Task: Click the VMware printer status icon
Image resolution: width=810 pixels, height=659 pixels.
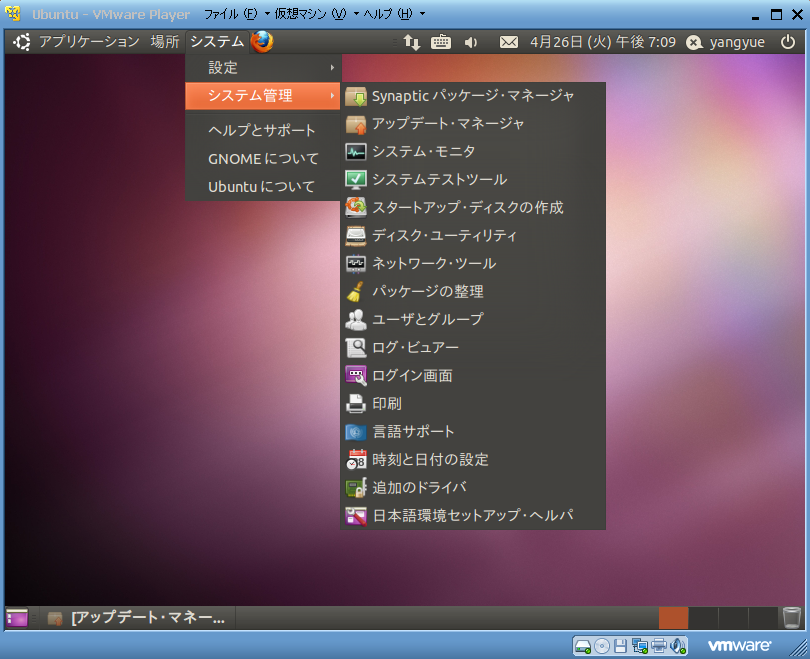Action: pyautogui.click(x=659, y=646)
